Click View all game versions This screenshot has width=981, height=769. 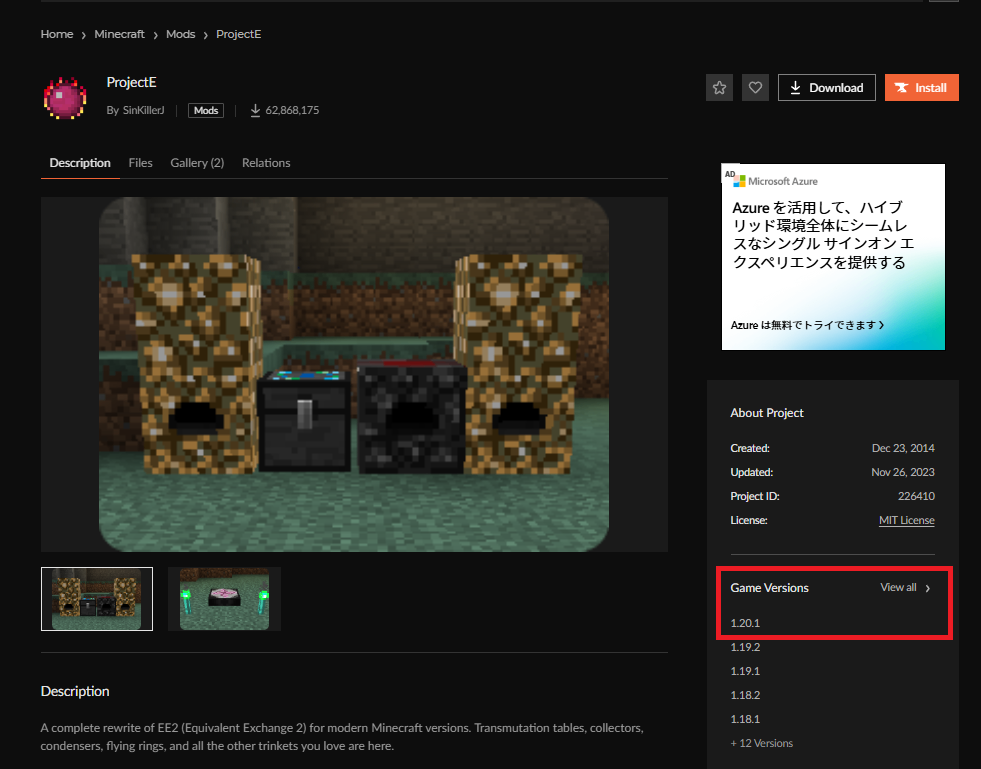[905, 588]
